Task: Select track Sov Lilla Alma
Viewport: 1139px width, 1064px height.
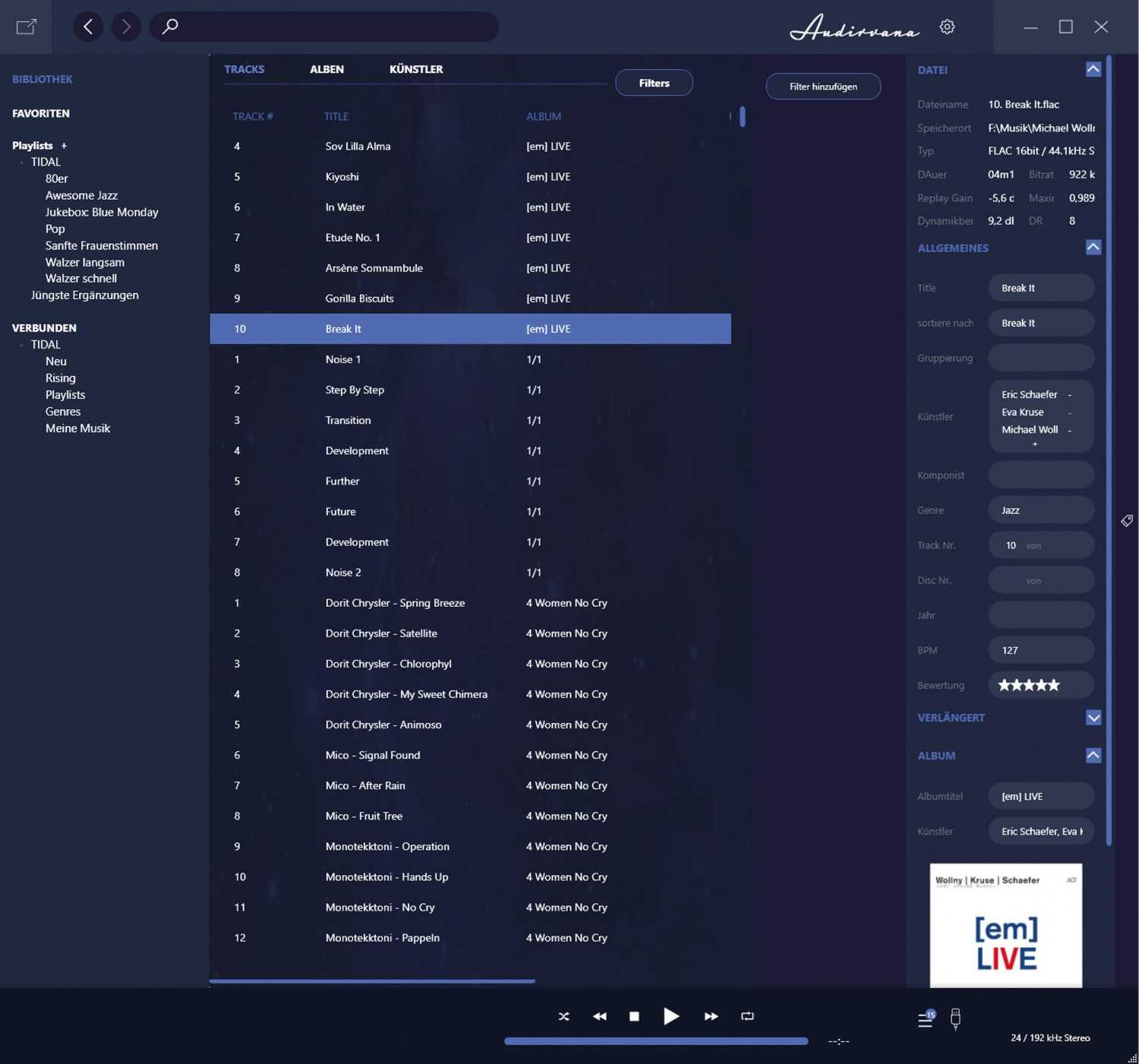Action: point(470,146)
